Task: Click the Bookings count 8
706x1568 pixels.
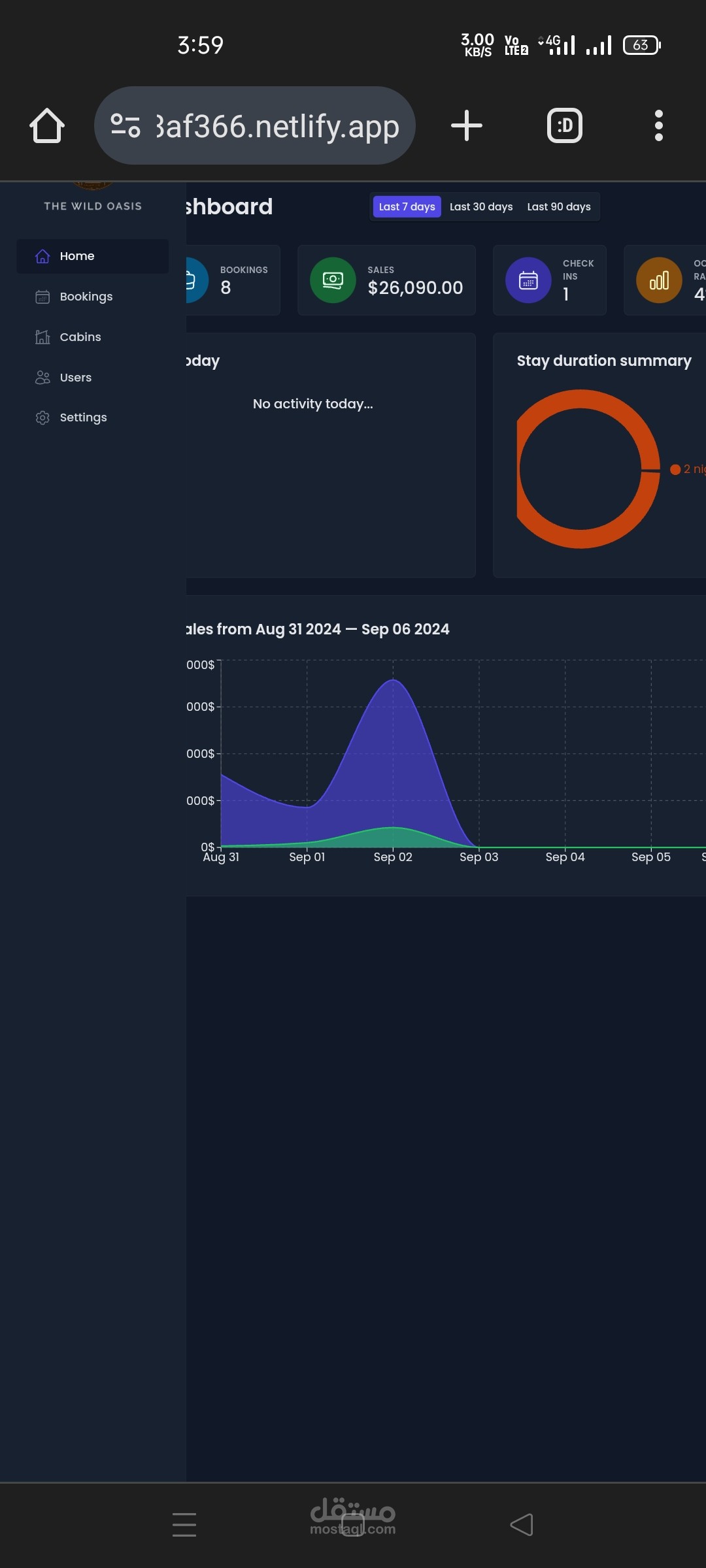Action: (x=226, y=287)
